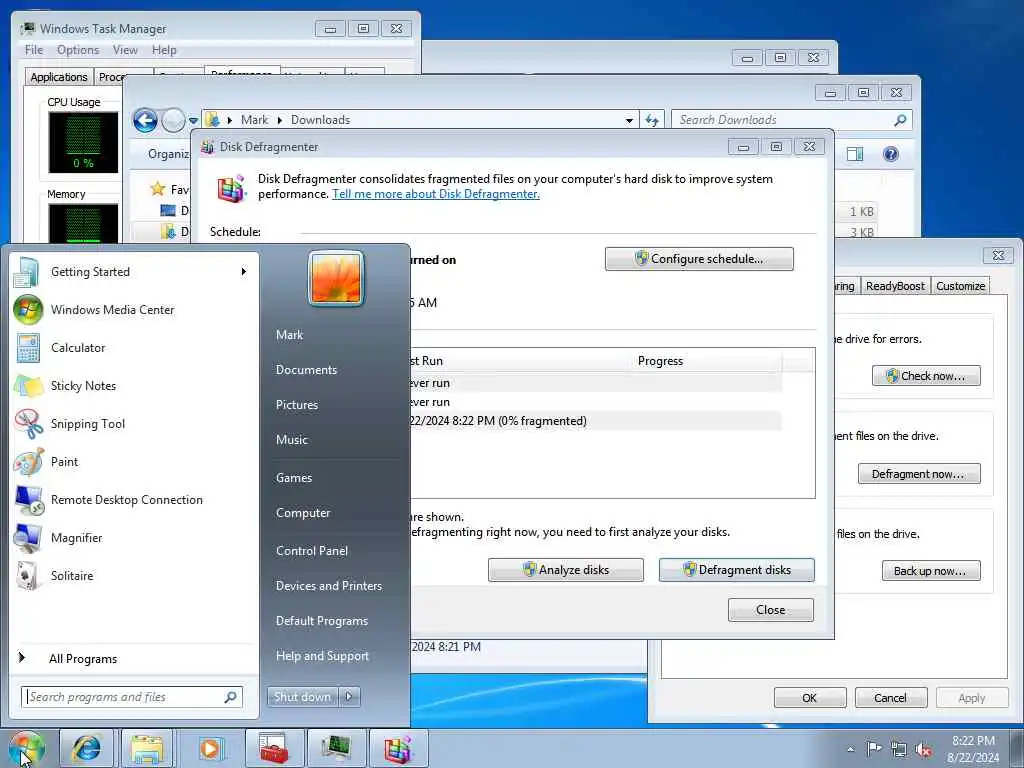1024x768 pixels.
Task: Open Windows Media Player taskbar icon
Action: (210, 748)
